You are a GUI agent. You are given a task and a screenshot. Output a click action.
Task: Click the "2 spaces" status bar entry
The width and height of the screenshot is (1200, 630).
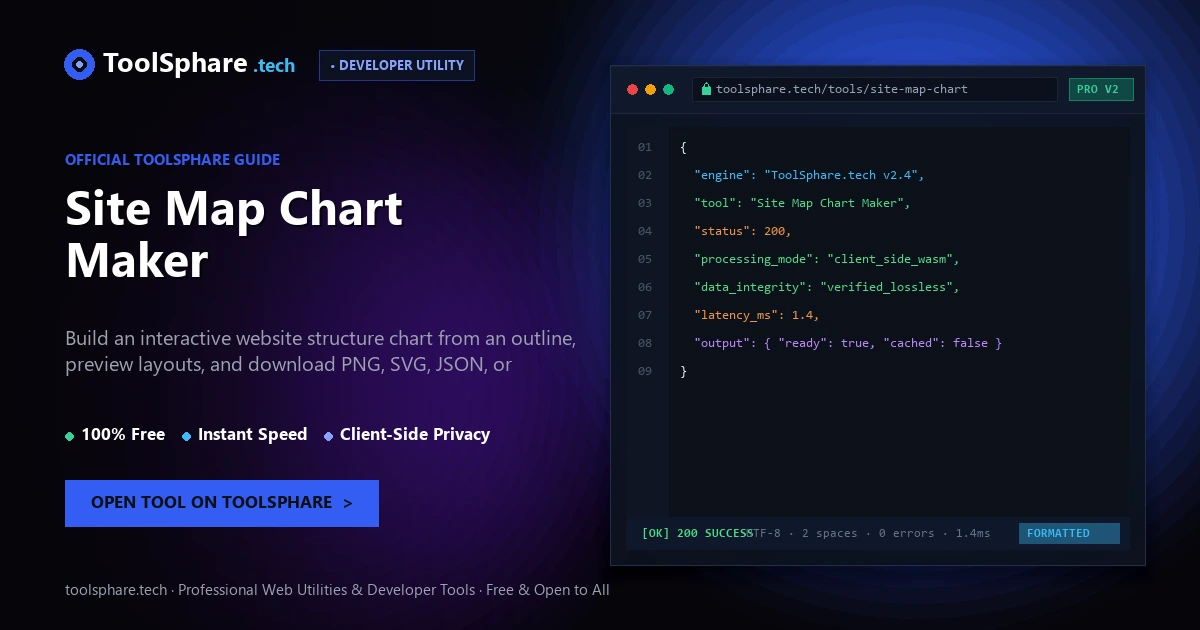[830, 533]
